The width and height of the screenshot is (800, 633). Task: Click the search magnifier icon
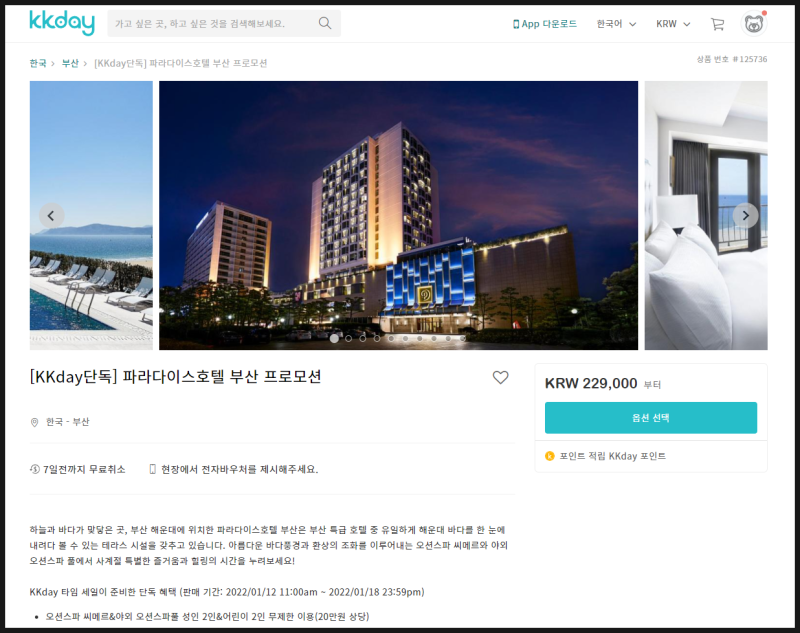point(325,23)
